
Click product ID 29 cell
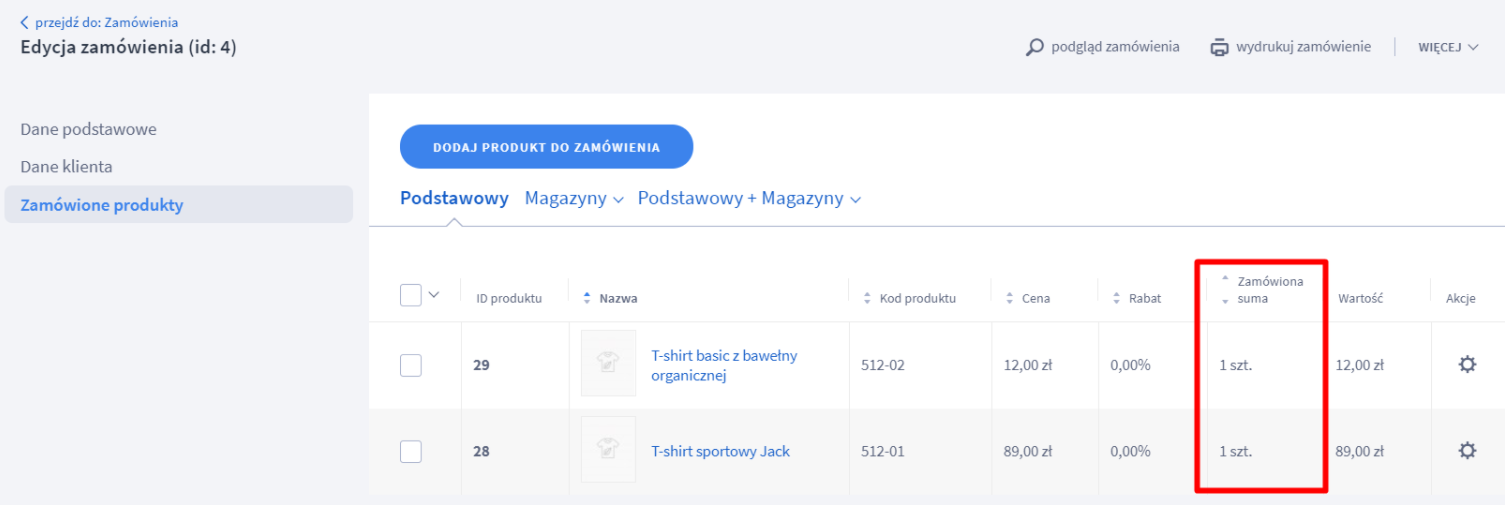click(481, 365)
